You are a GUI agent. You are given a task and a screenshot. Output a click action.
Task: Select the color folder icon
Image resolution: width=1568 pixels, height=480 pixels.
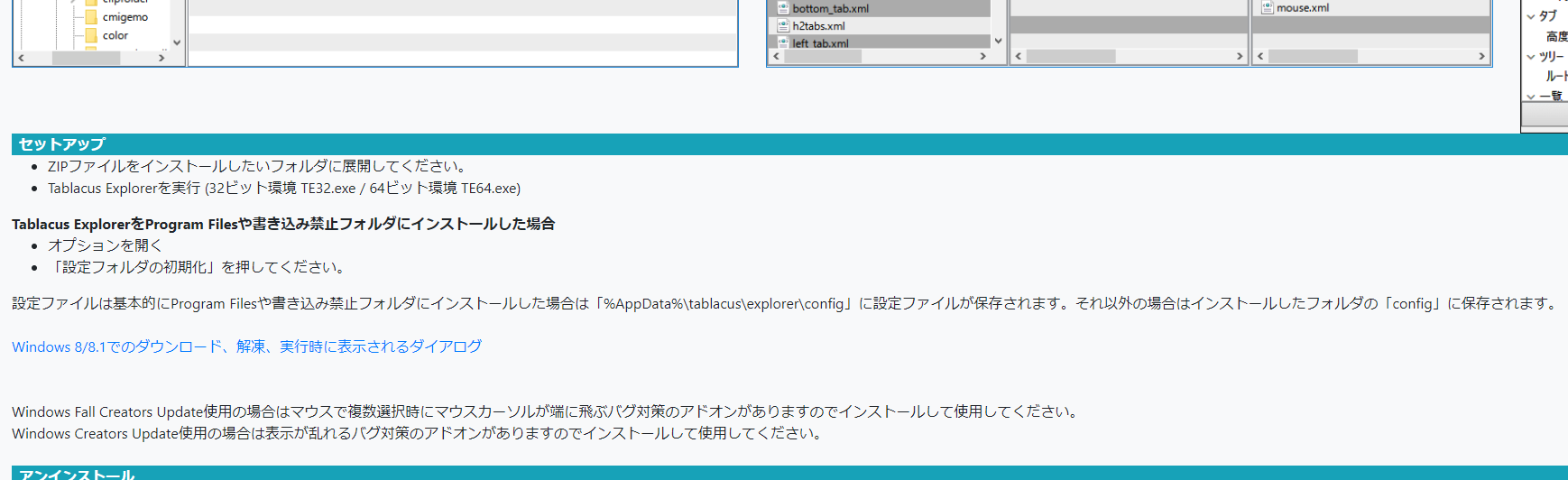tap(91, 35)
